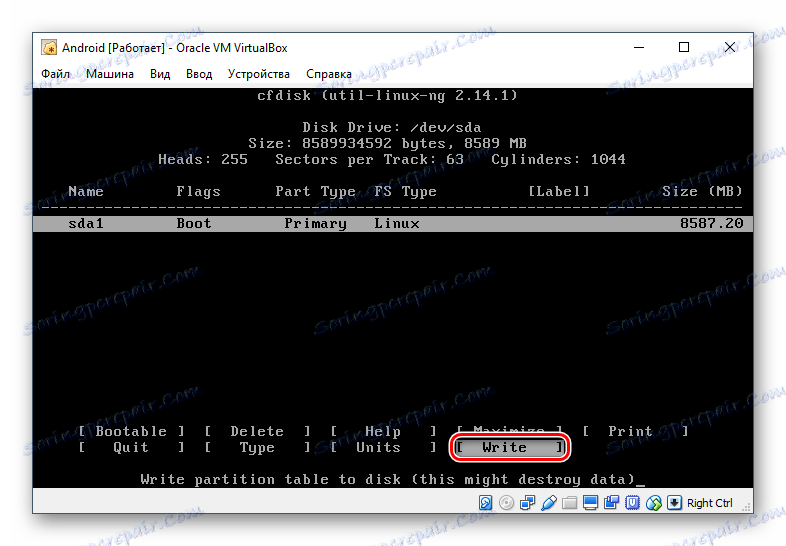Select the Print option
The image size is (786, 546).
pos(635,431)
